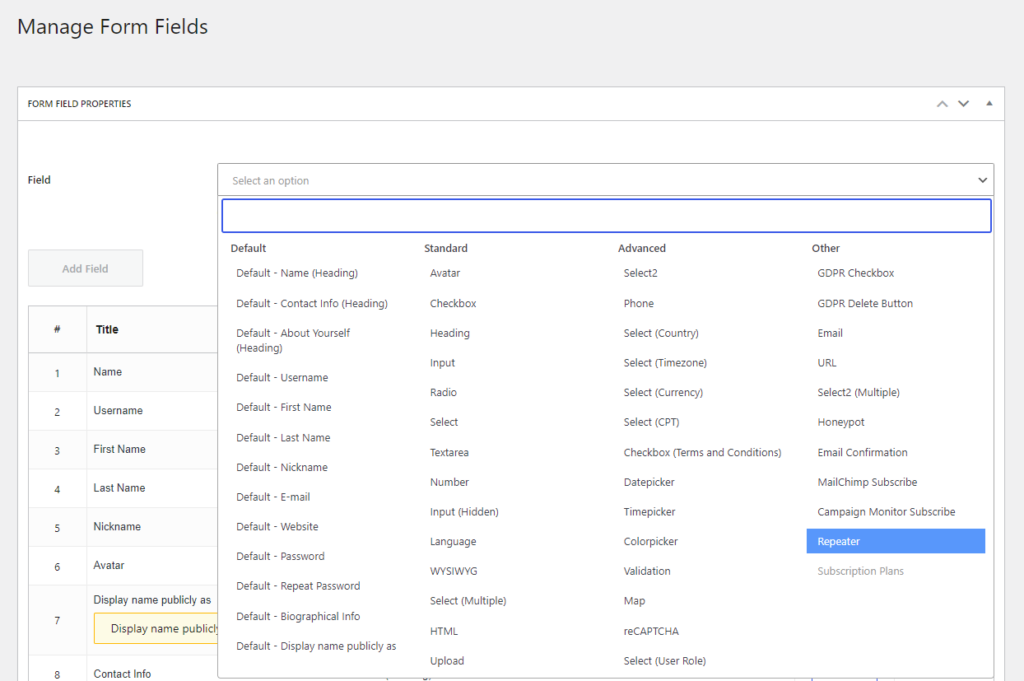The width and height of the screenshot is (1024, 681).
Task: Move the Form Field Properties panel down
Action: tap(963, 103)
